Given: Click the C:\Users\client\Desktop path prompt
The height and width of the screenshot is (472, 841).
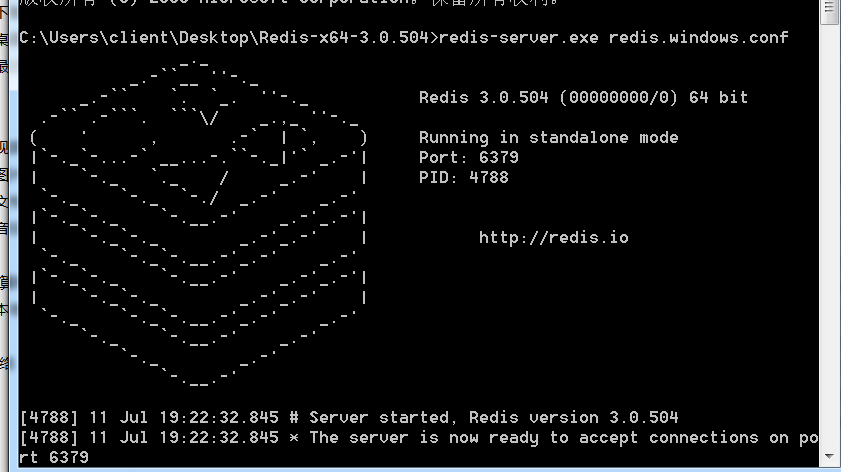Looking at the screenshot, I should coord(228,38).
